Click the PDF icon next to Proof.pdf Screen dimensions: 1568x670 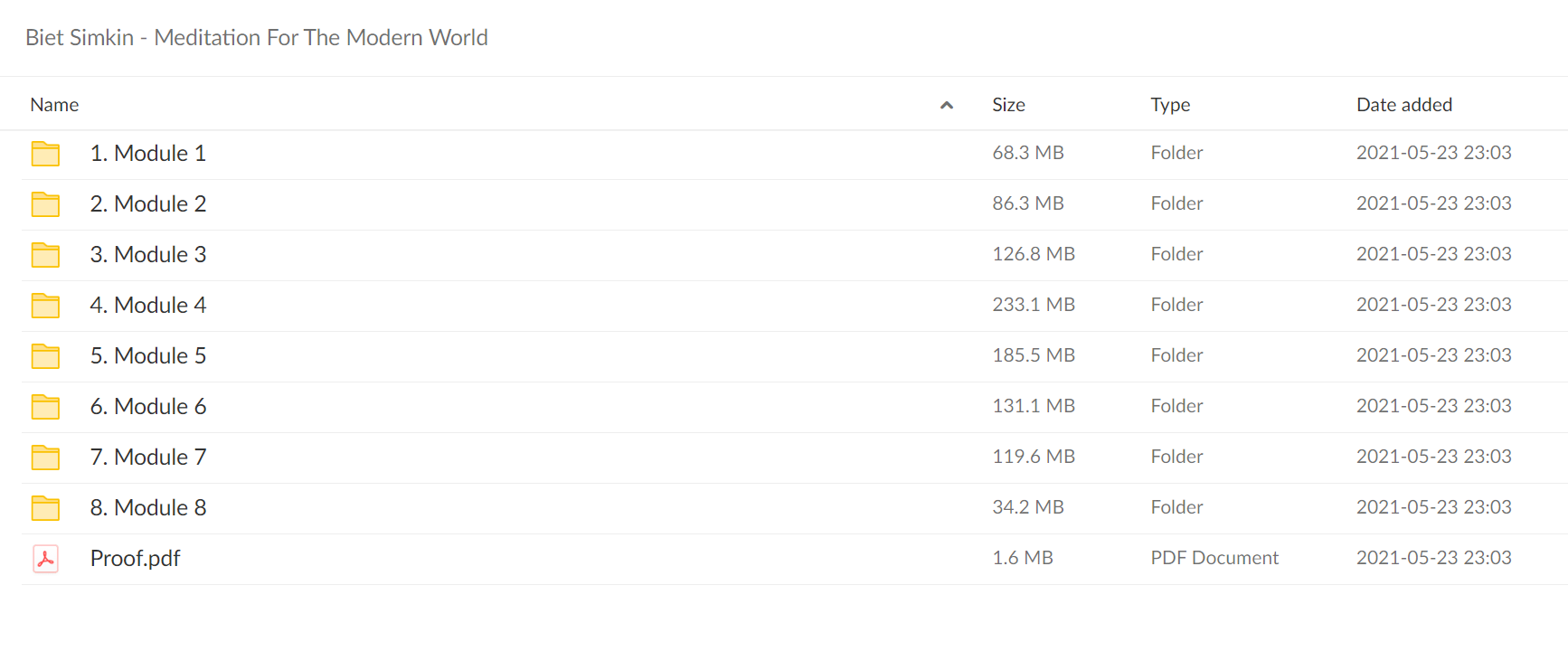point(45,559)
